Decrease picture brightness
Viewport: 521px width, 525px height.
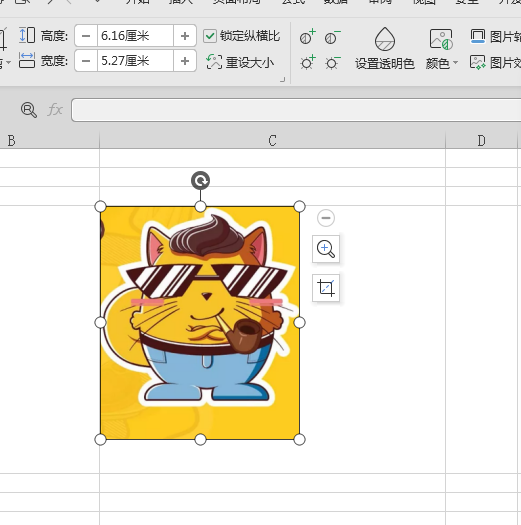[x=332, y=62]
